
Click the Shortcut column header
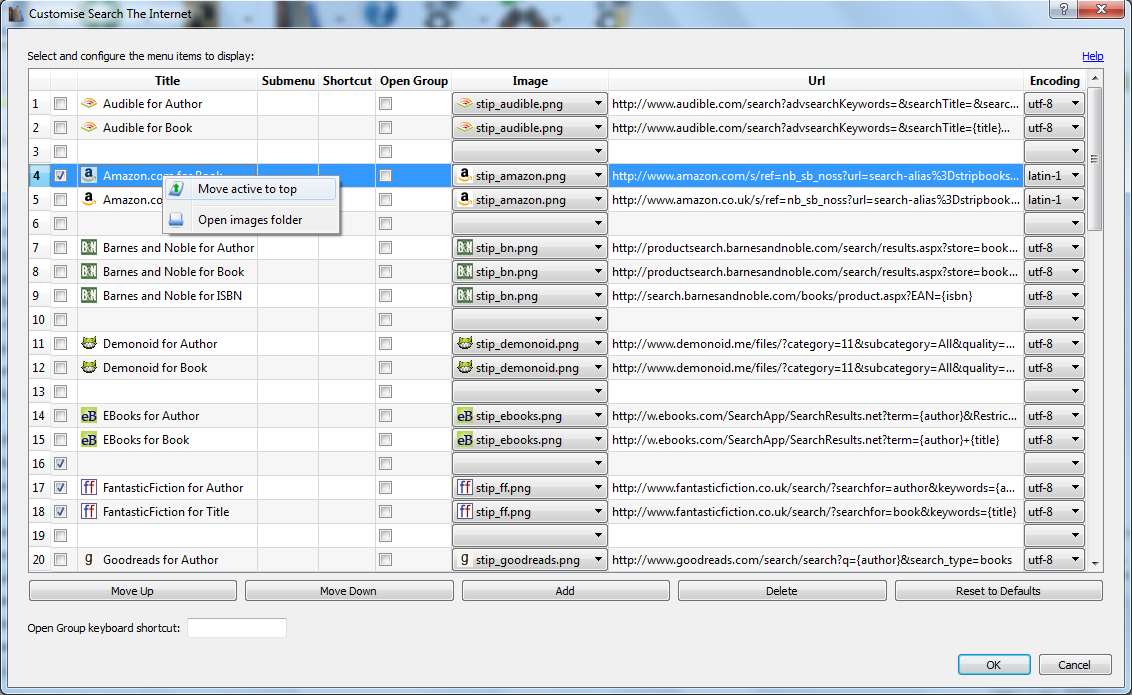347,81
